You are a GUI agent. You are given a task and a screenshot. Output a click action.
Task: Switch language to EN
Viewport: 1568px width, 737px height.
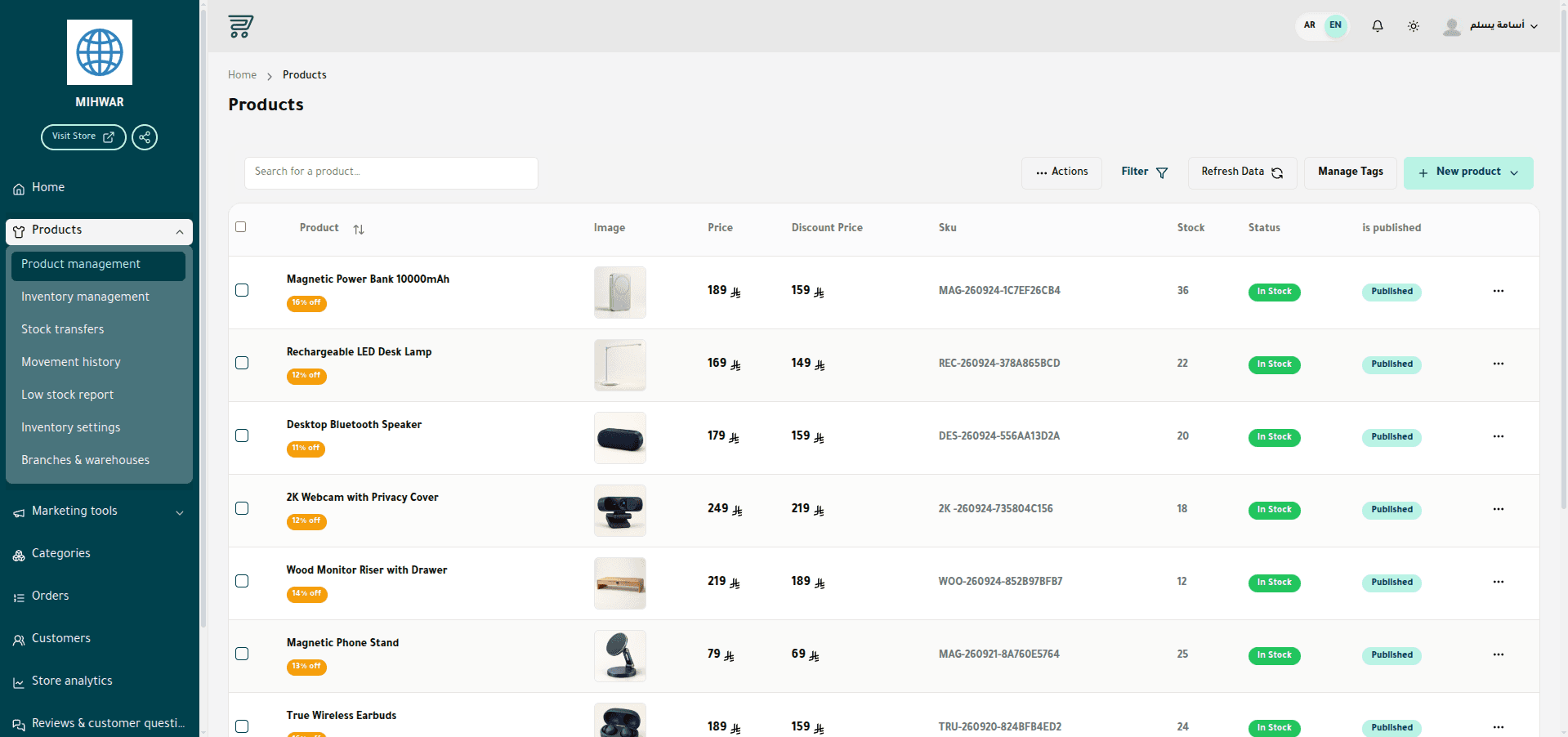click(1336, 25)
